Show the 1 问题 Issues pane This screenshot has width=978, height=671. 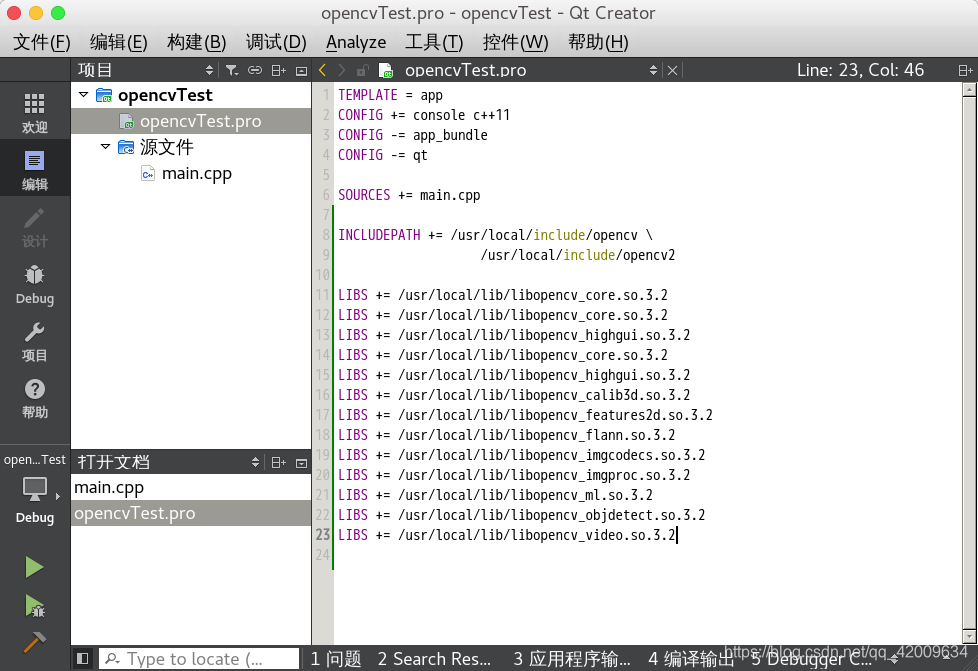336,659
